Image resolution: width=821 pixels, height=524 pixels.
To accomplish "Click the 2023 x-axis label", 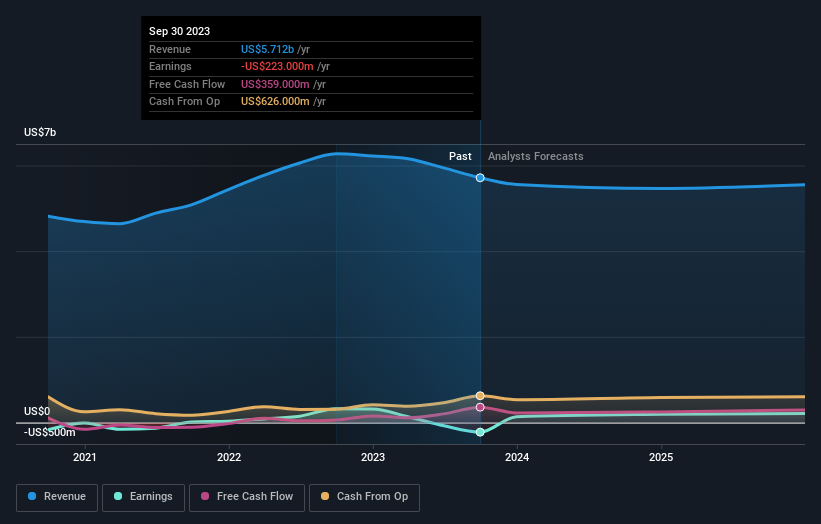I will 373,458.
